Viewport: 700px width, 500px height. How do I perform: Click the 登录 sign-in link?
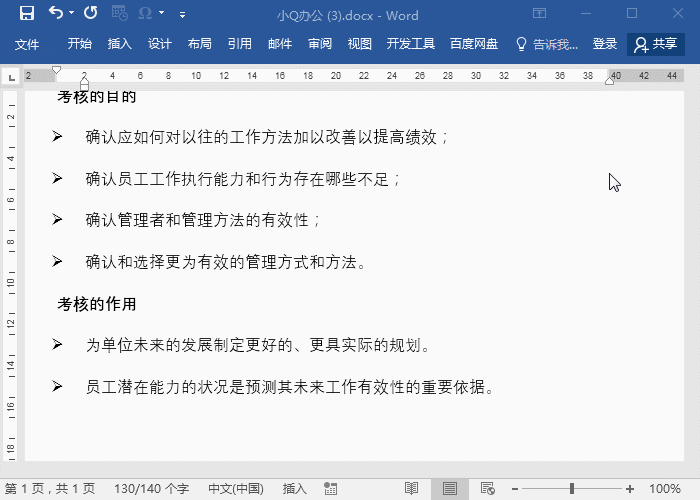tap(604, 44)
